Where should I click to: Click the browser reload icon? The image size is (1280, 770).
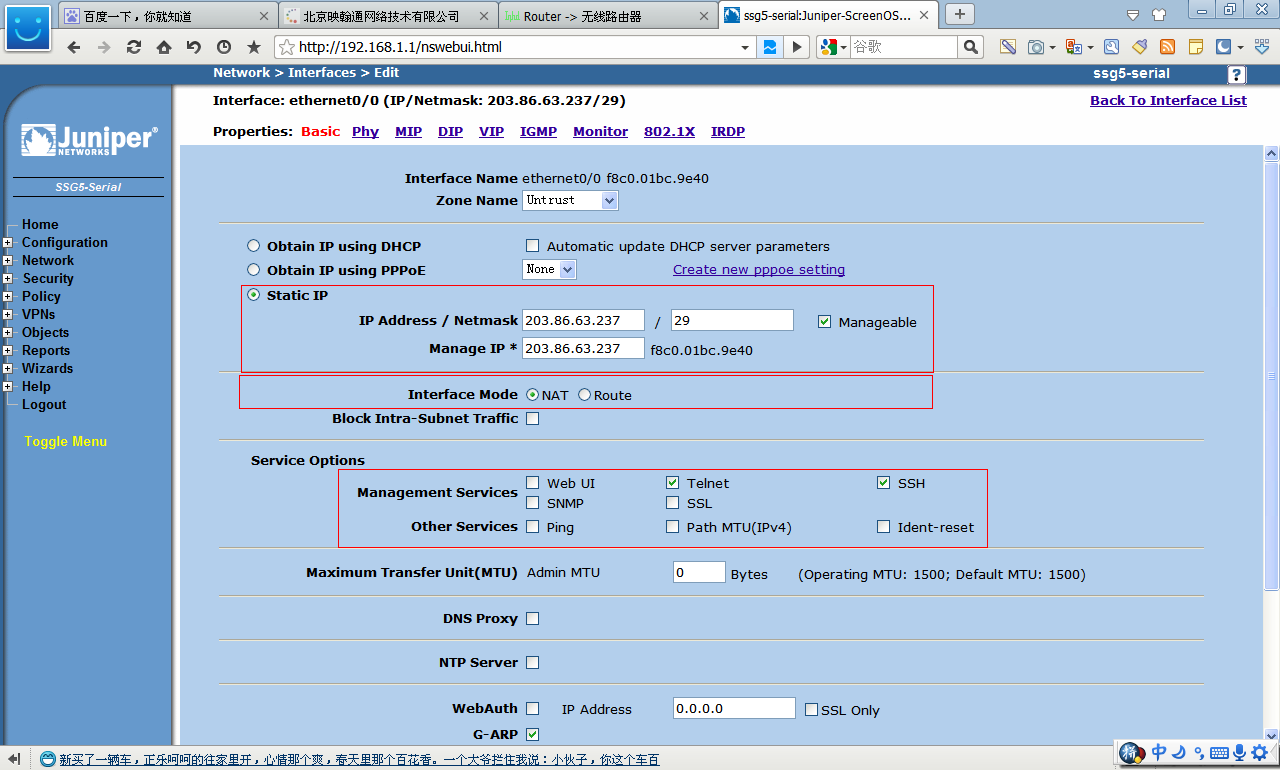[133, 47]
